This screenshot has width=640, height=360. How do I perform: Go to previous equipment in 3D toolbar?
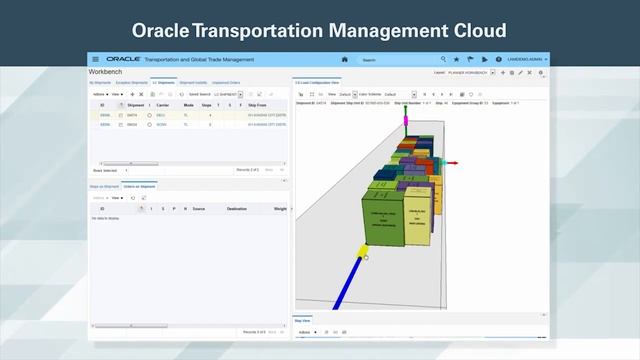coord(433,94)
